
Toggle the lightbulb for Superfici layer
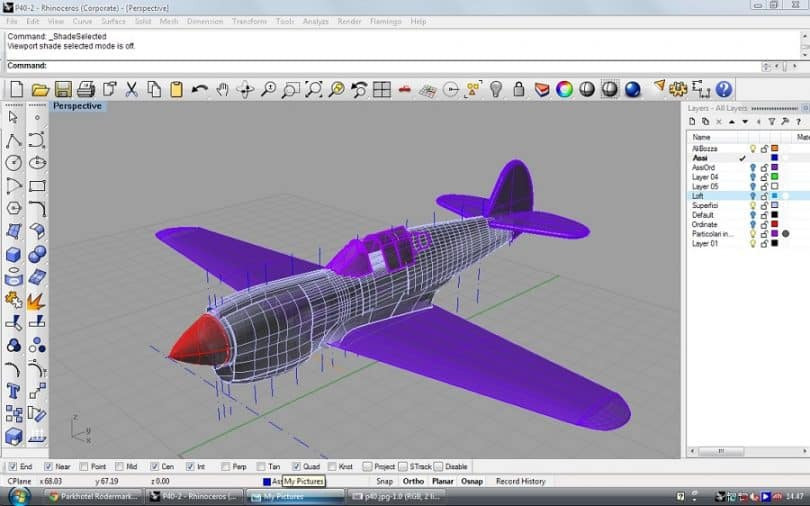pyautogui.click(x=753, y=205)
